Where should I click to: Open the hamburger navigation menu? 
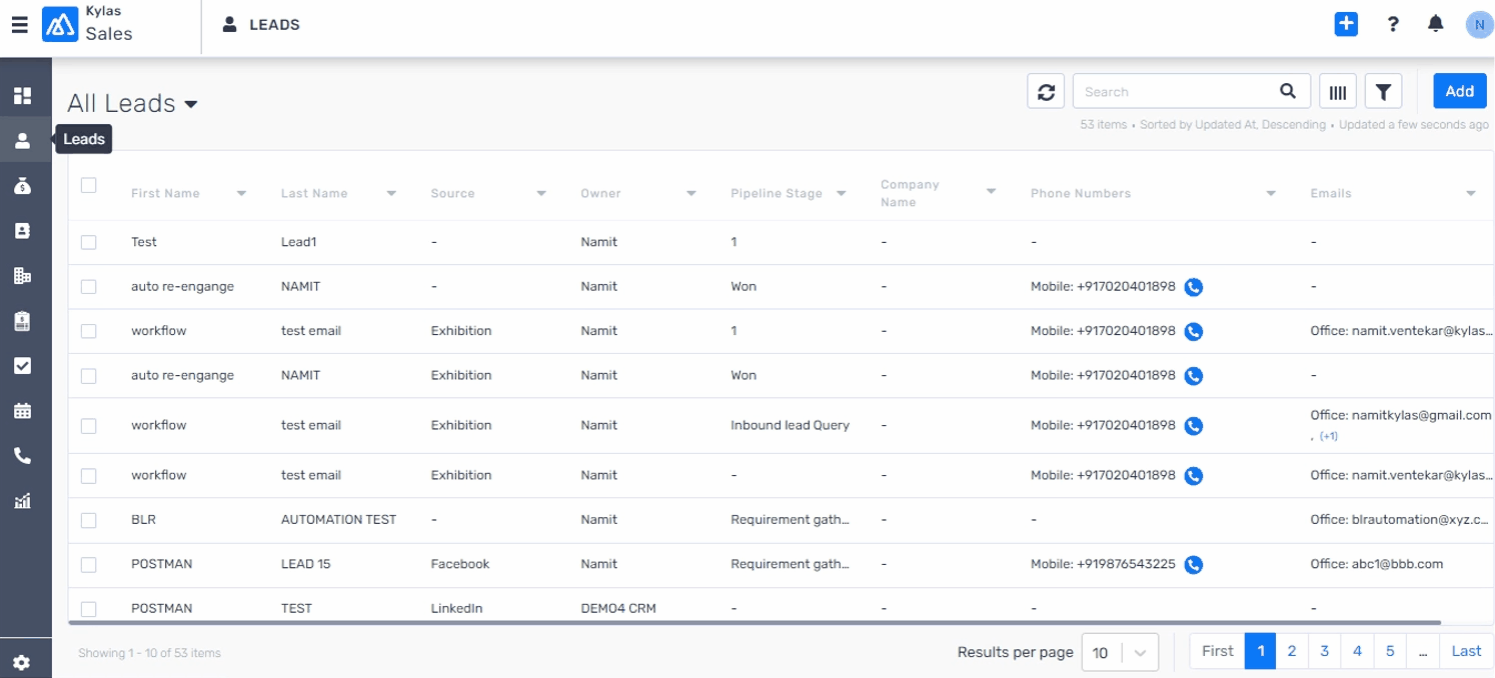(19, 25)
